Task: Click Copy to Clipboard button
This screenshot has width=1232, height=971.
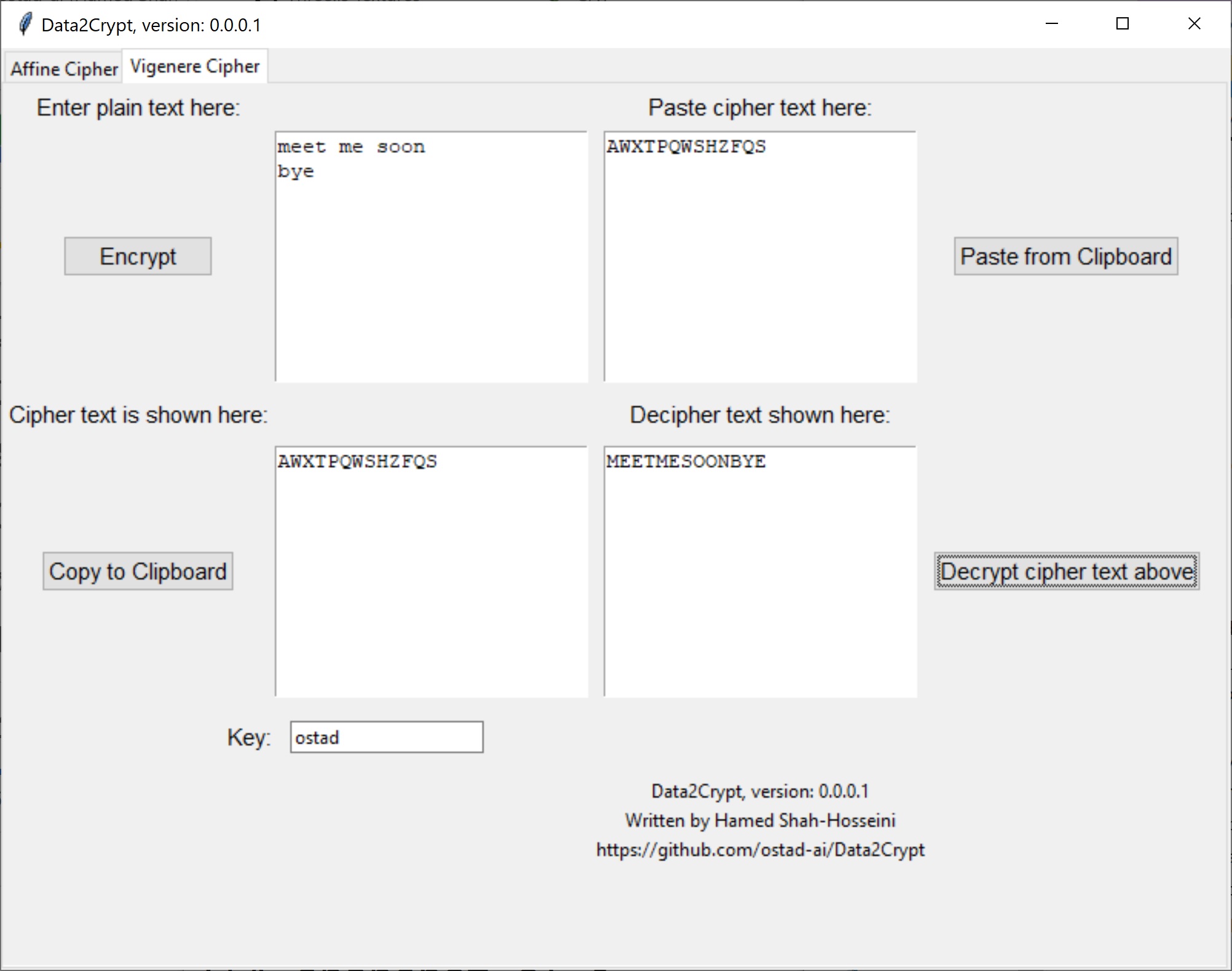Action: pyautogui.click(x=138, y=572)
